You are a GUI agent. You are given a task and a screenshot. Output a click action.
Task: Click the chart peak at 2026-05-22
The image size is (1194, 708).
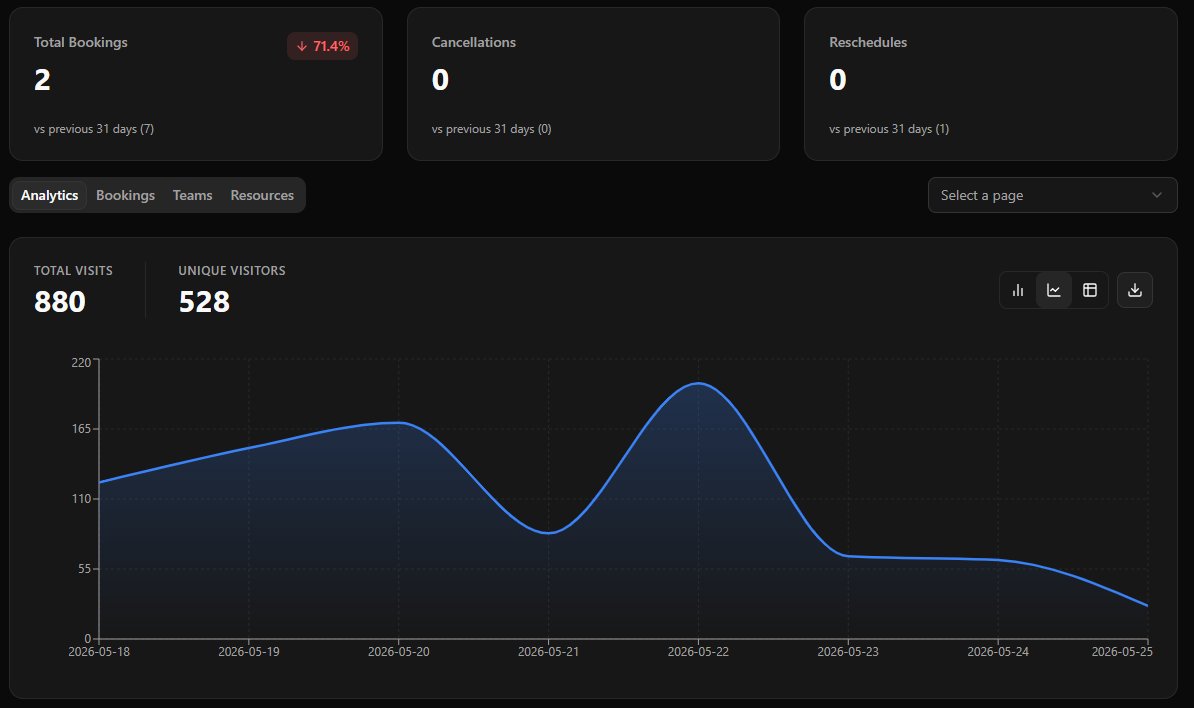pos(698,383)
